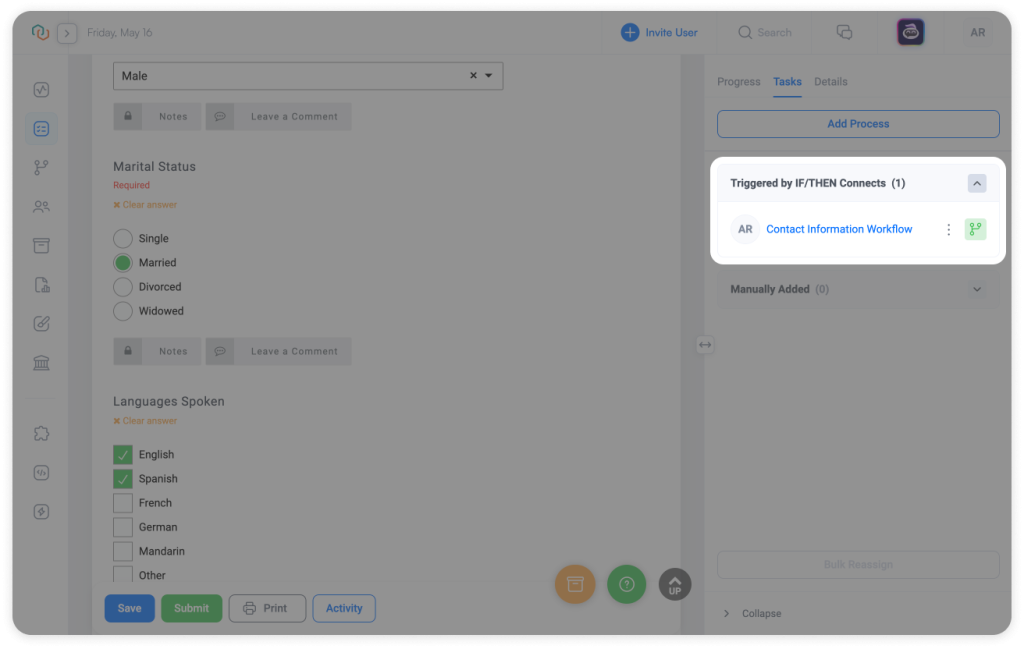Open the bank building icon in sidebar

(41, 363)
